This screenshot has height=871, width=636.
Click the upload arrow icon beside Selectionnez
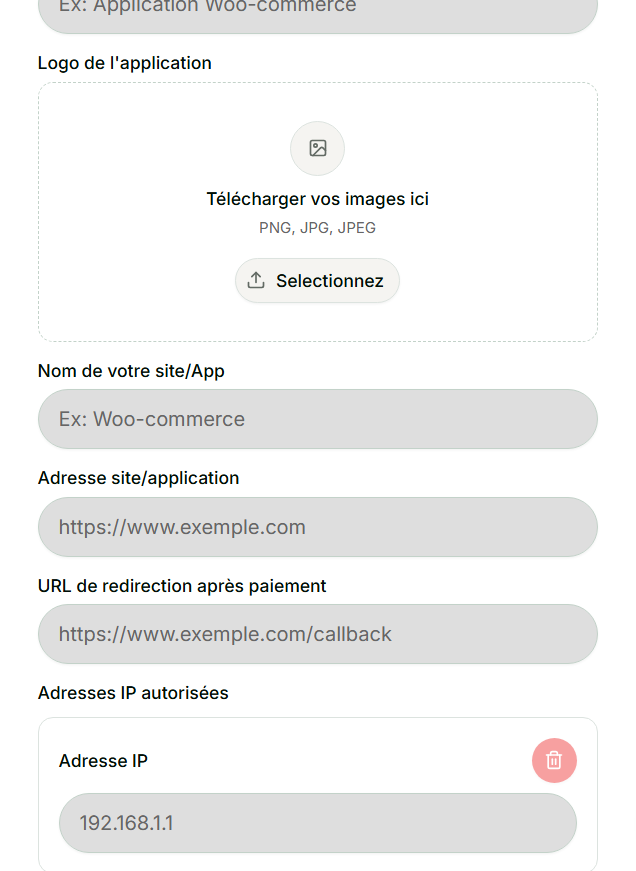(x=256, y=281)
